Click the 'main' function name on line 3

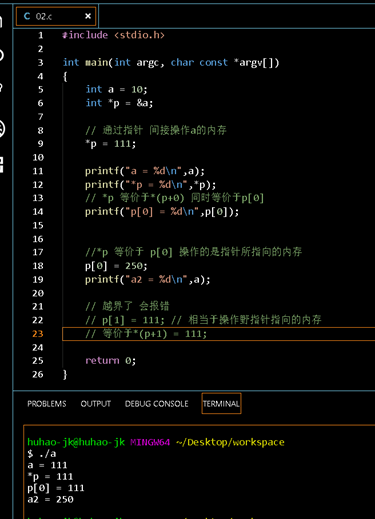(96, 62)
